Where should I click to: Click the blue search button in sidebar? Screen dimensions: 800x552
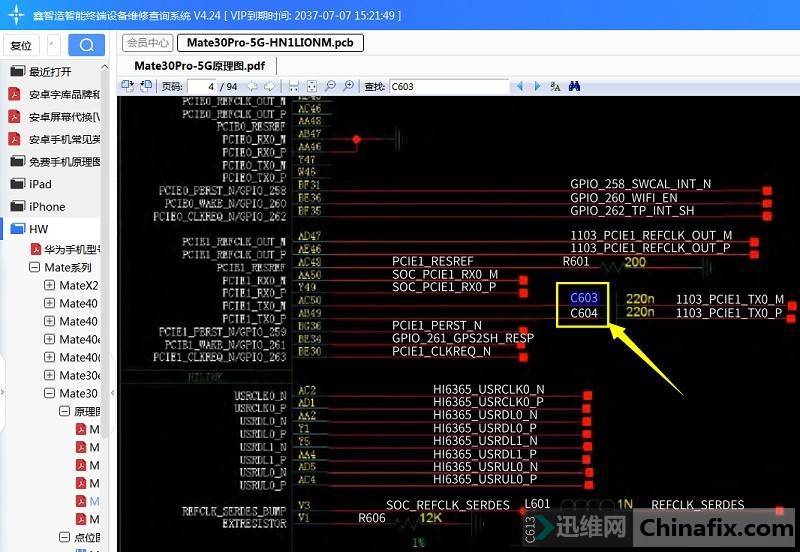86,45
